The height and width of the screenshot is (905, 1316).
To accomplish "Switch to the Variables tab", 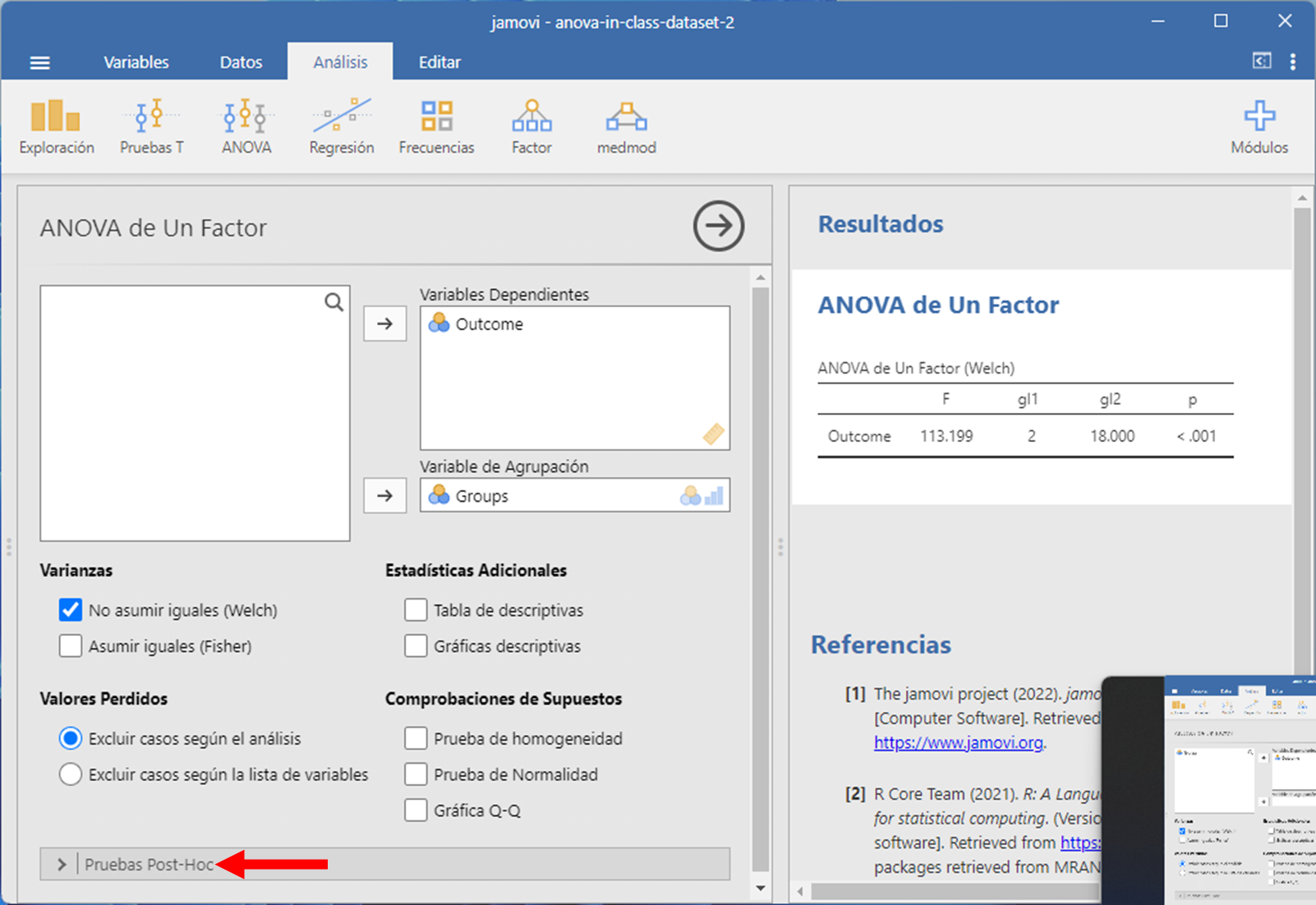I will 136,62.
